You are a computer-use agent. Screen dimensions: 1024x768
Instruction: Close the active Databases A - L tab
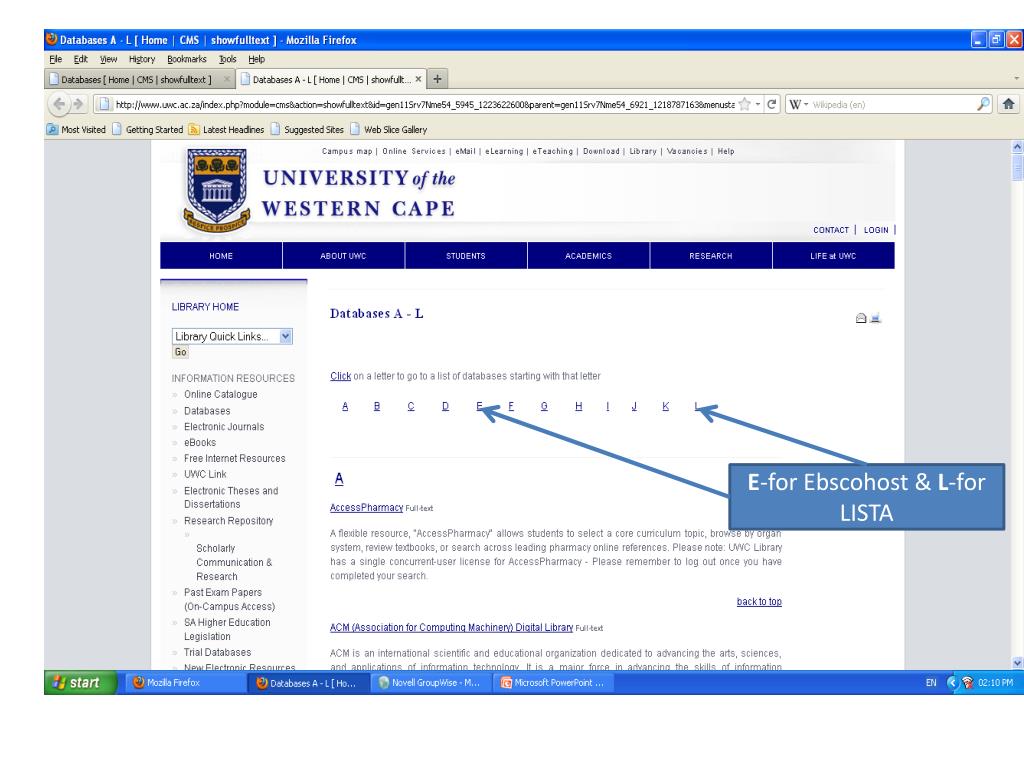coord(418,79)
